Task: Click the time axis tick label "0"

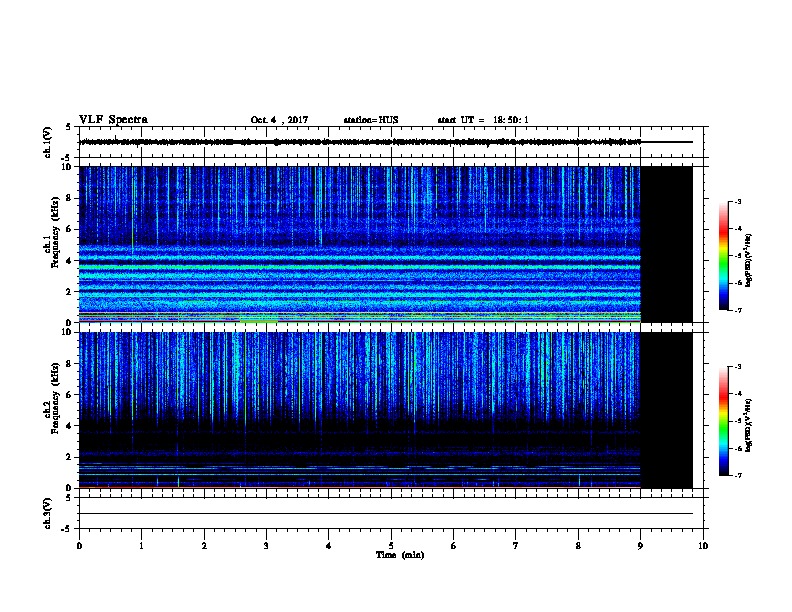Action: (x=79, y=546)
